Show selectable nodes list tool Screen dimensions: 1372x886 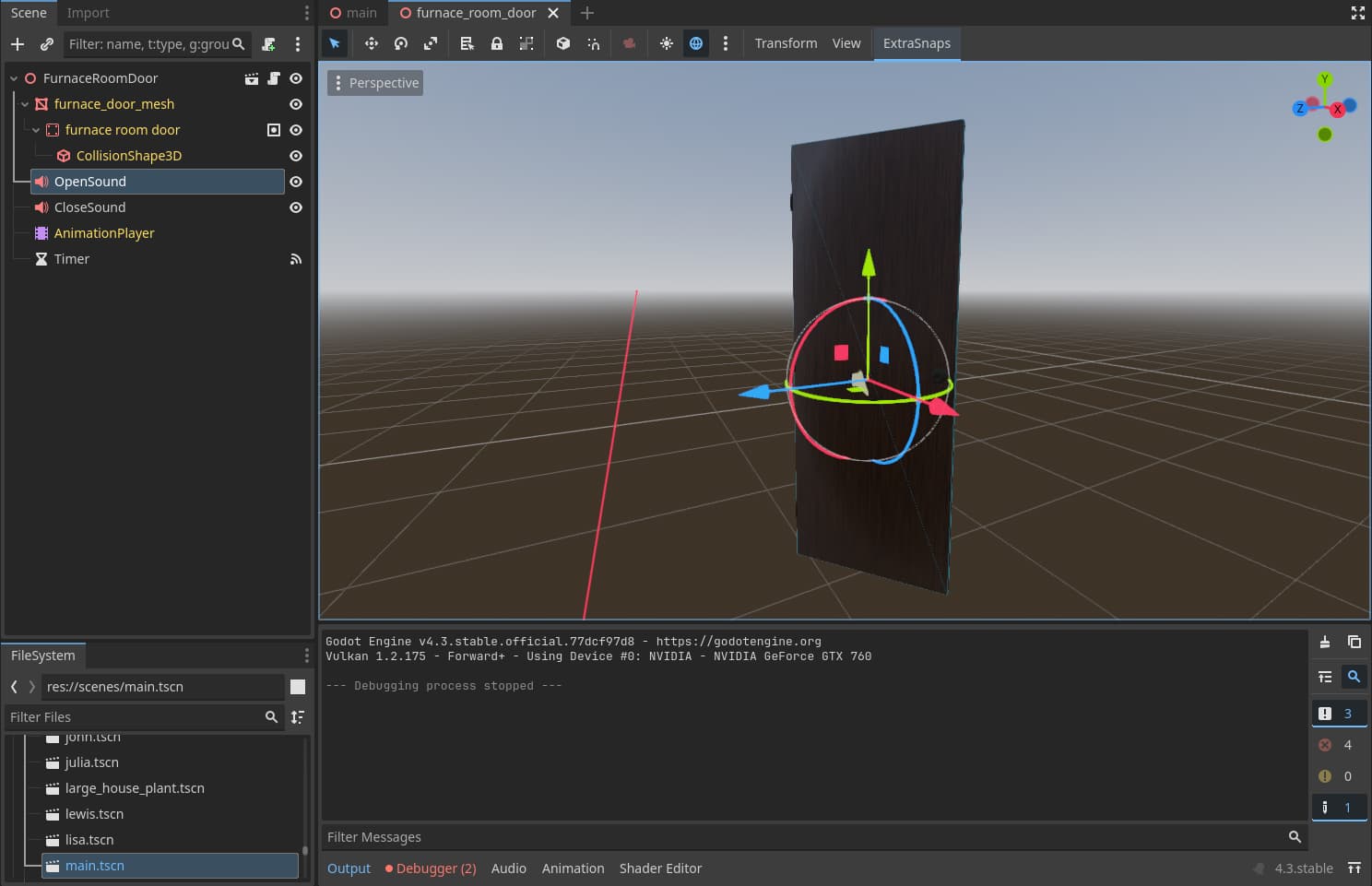click(467, 43)
